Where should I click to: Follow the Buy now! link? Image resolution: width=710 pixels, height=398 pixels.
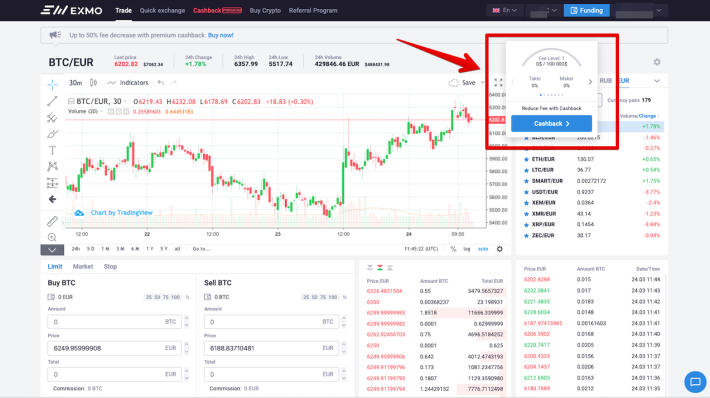click(221, 35)
